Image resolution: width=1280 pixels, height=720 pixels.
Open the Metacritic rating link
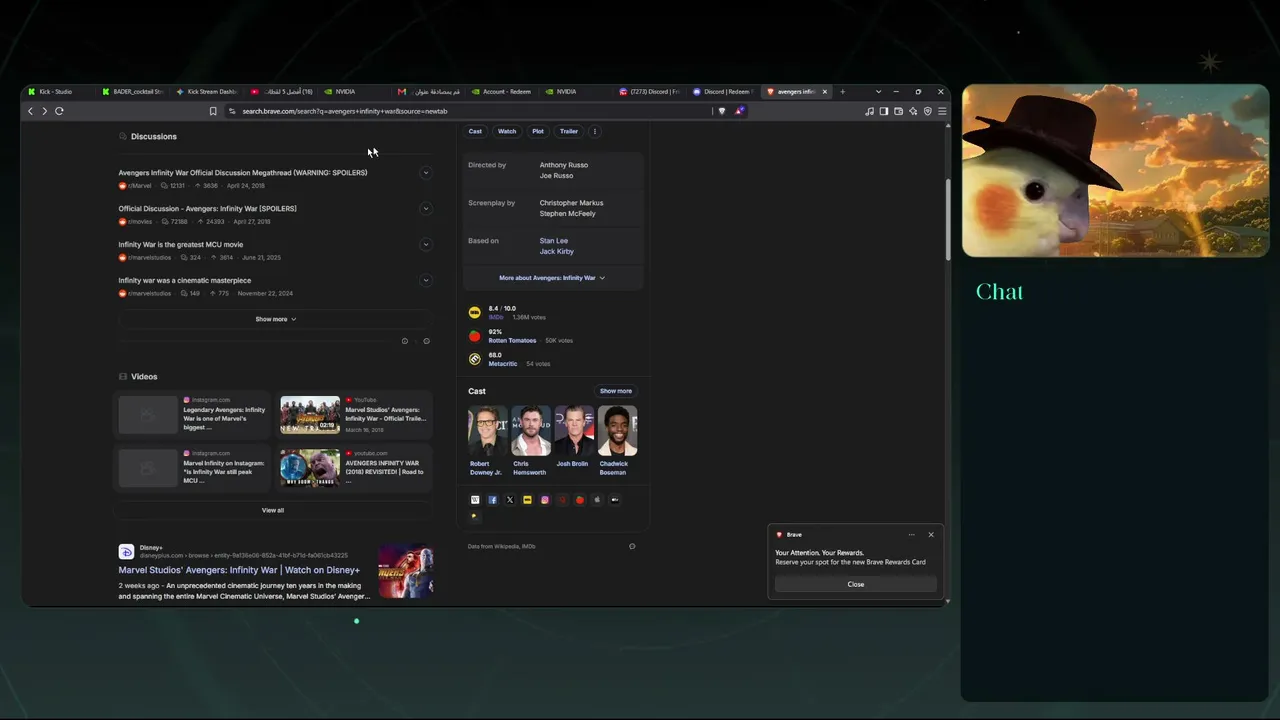pos(503,364)
